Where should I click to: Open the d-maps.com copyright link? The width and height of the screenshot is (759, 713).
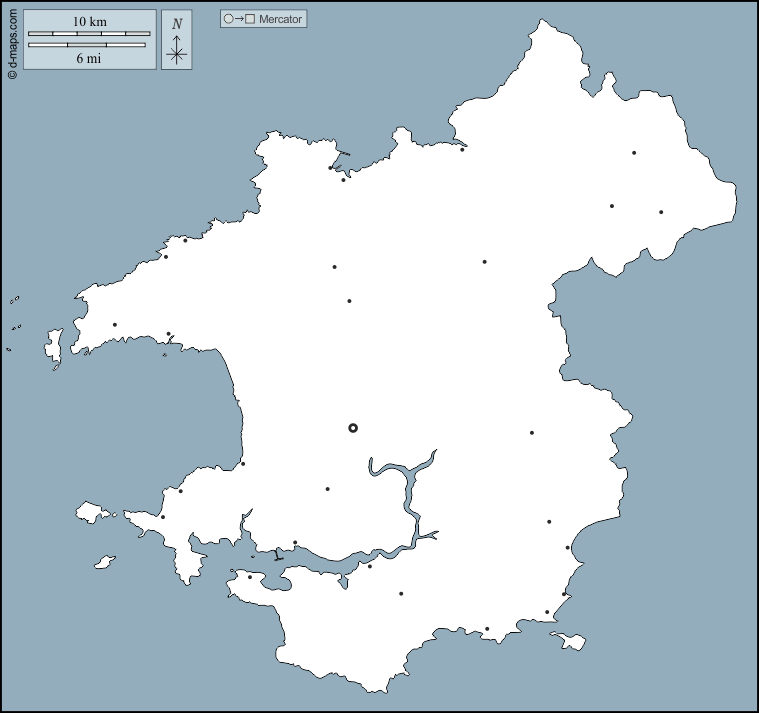pyautogui.click(x=12, y=40)
